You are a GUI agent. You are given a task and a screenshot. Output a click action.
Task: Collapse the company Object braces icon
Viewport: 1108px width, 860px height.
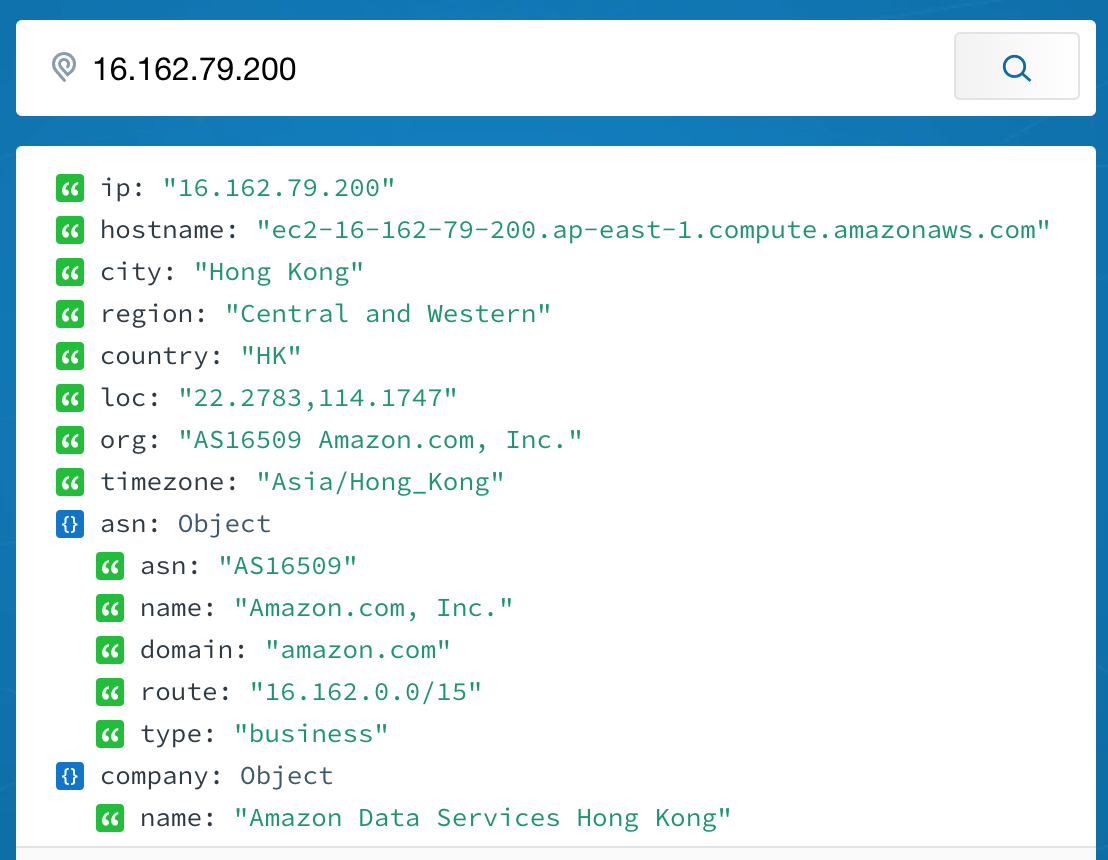[x=70, y=777]
